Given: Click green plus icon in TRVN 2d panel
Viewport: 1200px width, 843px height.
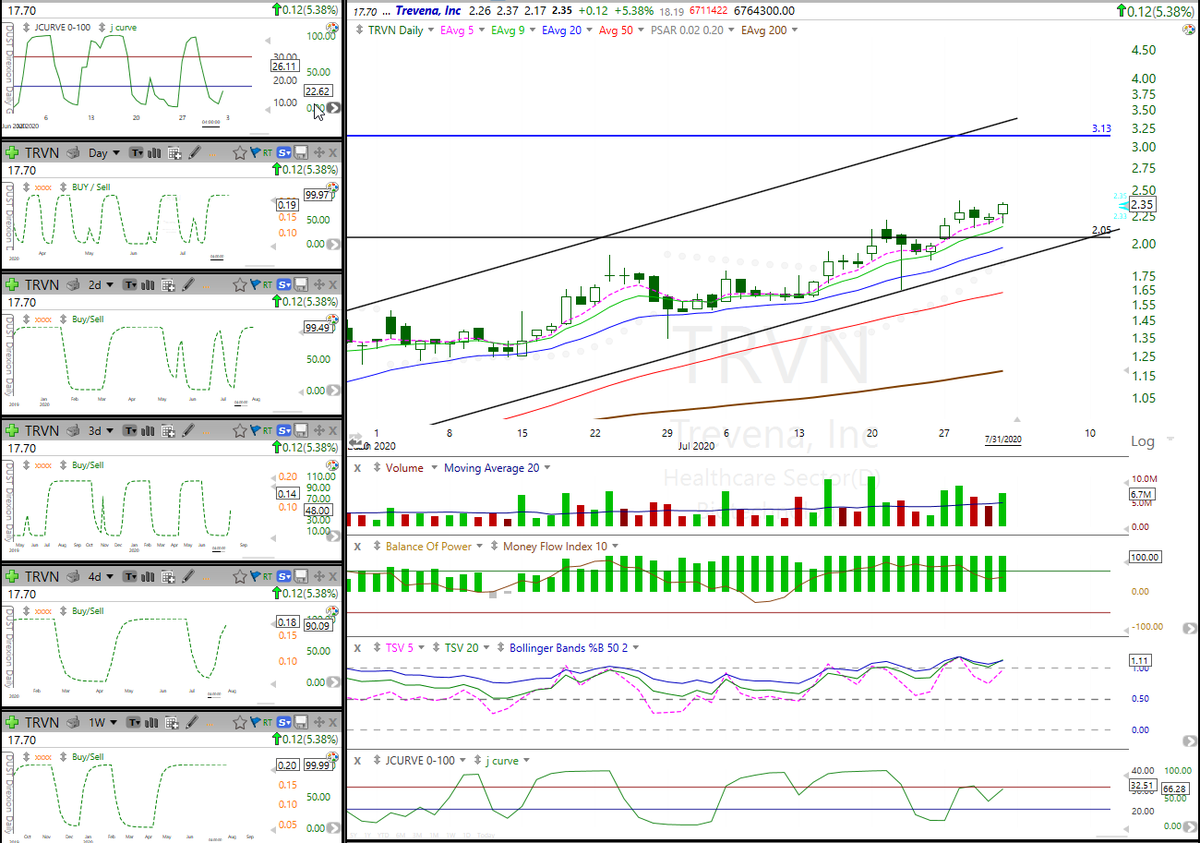Looking at the screenshot, I should [12, 284].
